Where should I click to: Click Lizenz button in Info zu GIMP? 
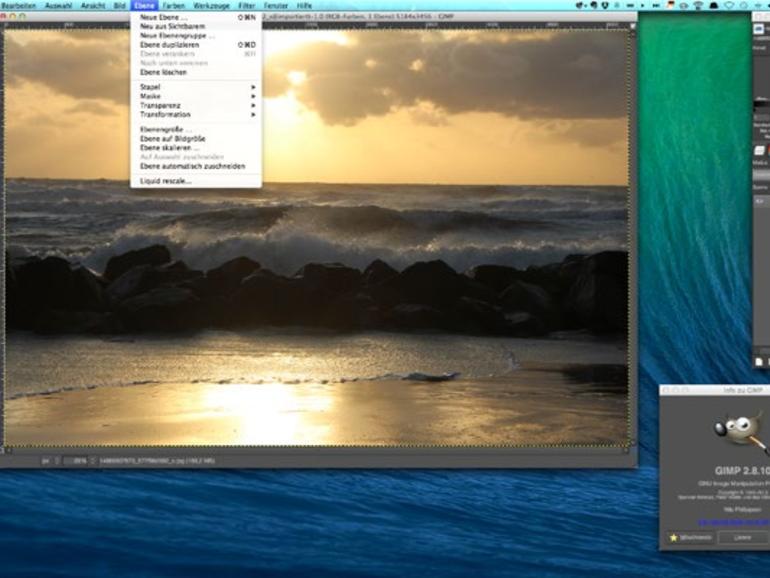(x=742, y=538)
